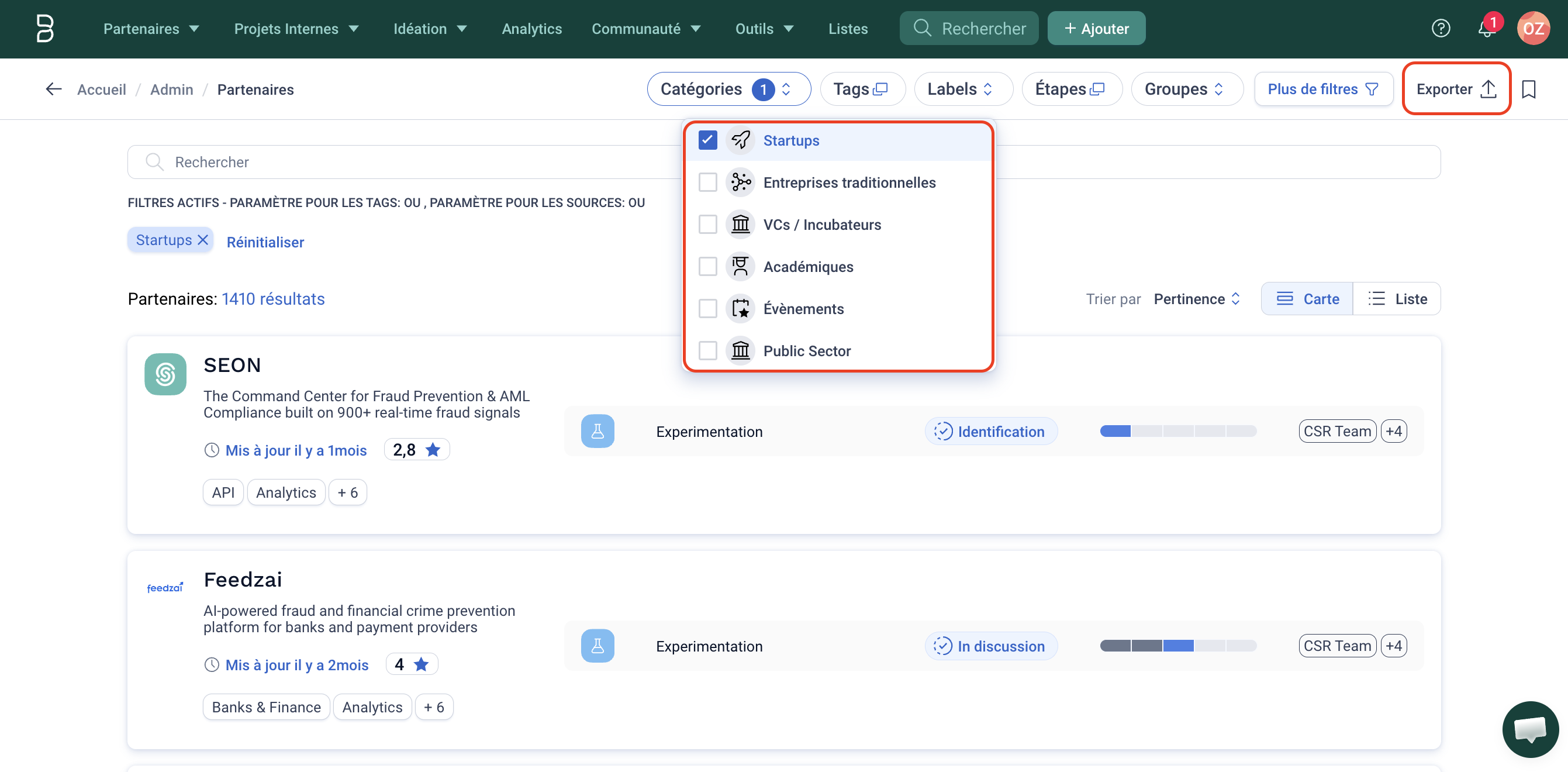The image size is (1568, 772).
Task: Open the notifications bell
Action: point(1487,28)
